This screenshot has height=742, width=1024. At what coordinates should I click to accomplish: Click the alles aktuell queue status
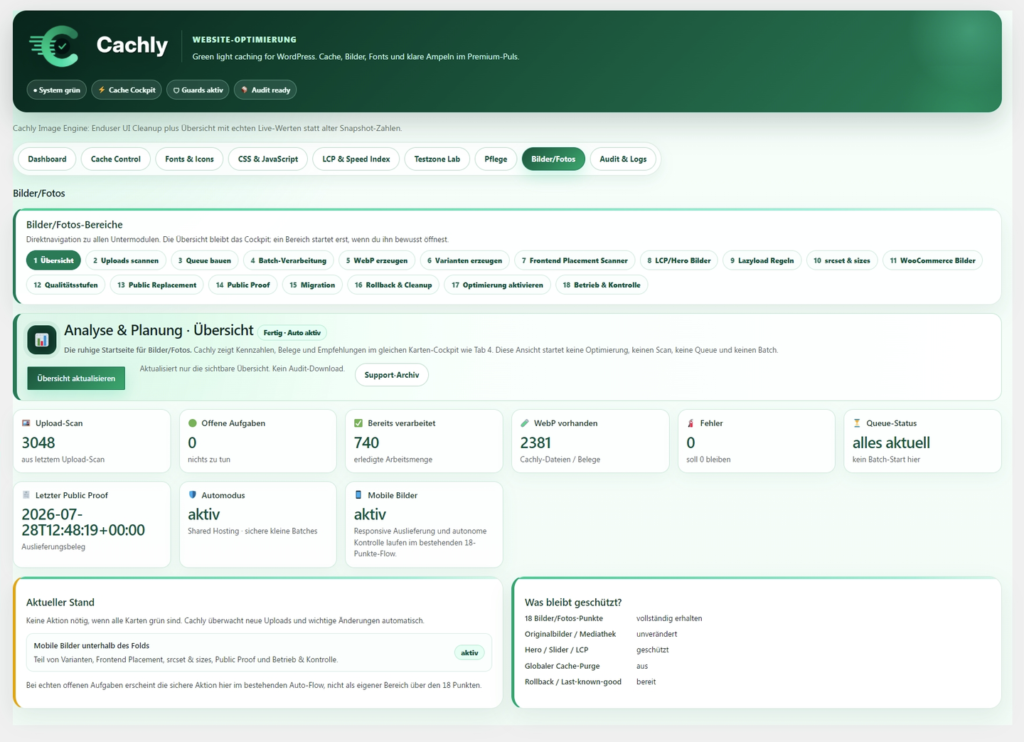pos(891,443)
